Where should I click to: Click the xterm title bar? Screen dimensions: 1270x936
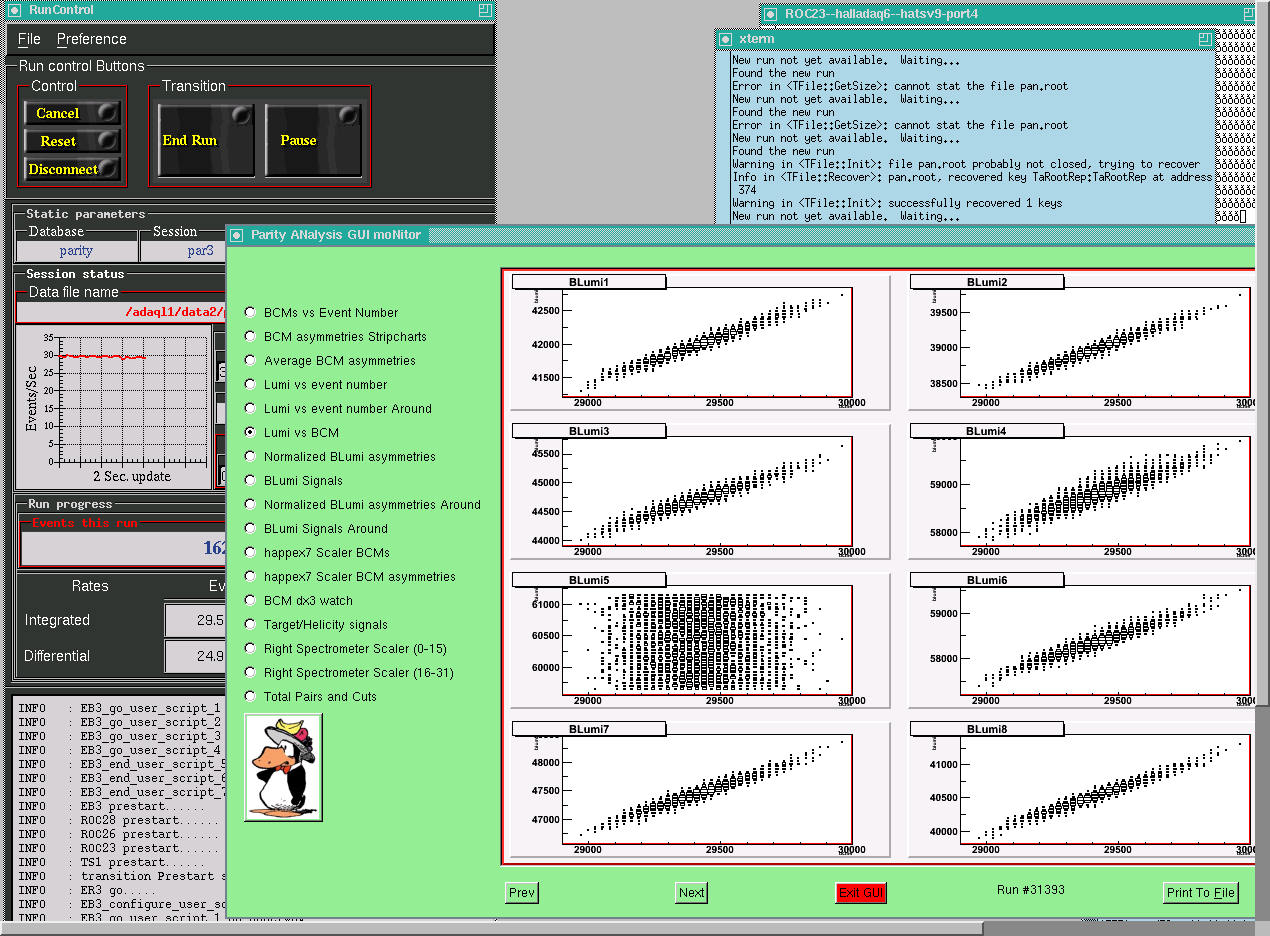pos(965,39)
